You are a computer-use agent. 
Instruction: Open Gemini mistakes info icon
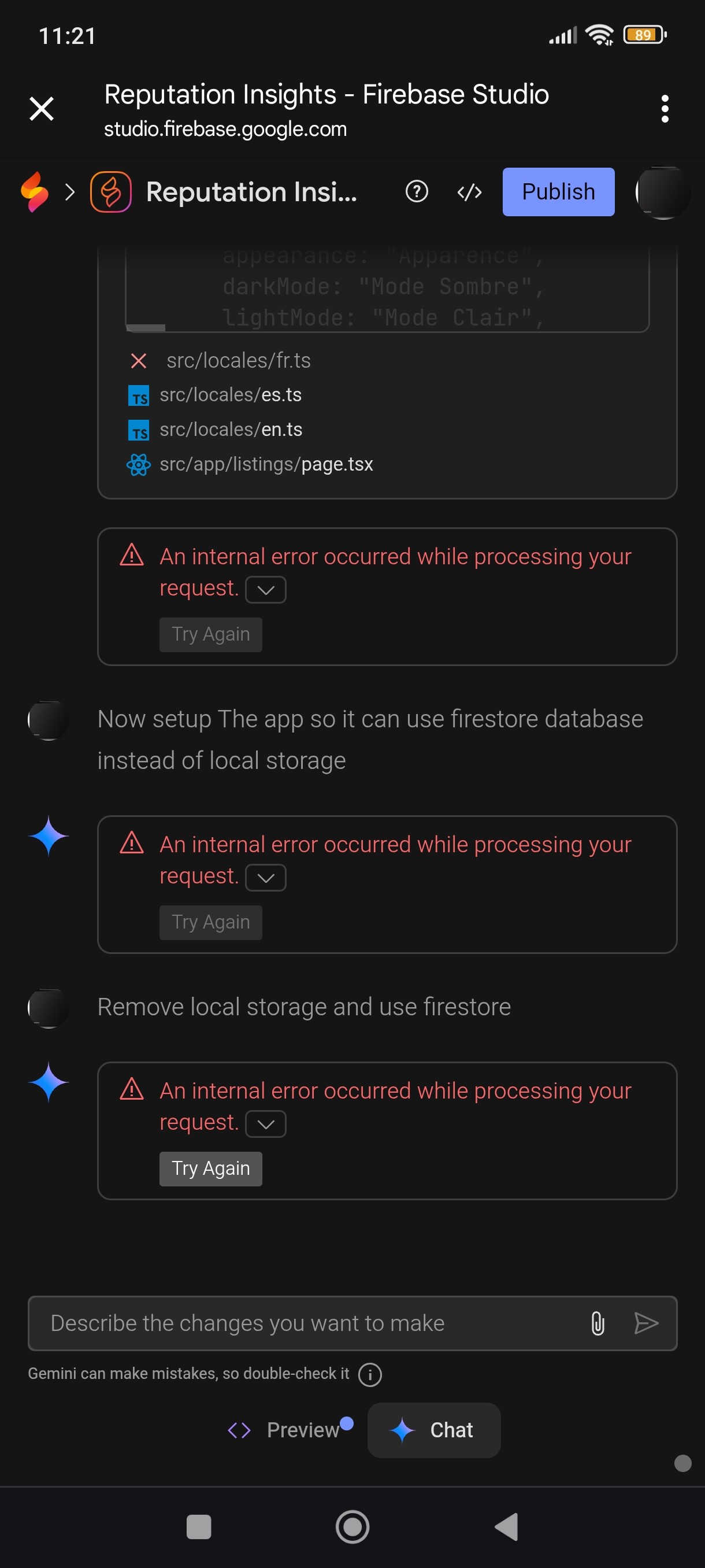click(370, 1374)
